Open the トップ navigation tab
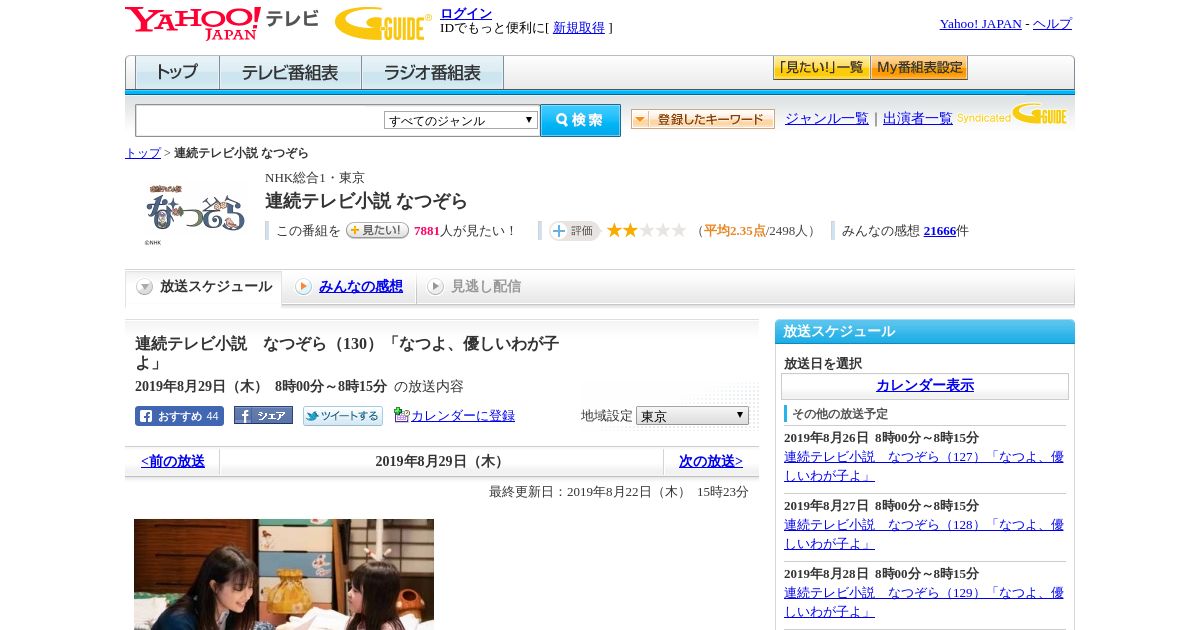The height and width of the screenshot is (630, 1200). [177, 73]
